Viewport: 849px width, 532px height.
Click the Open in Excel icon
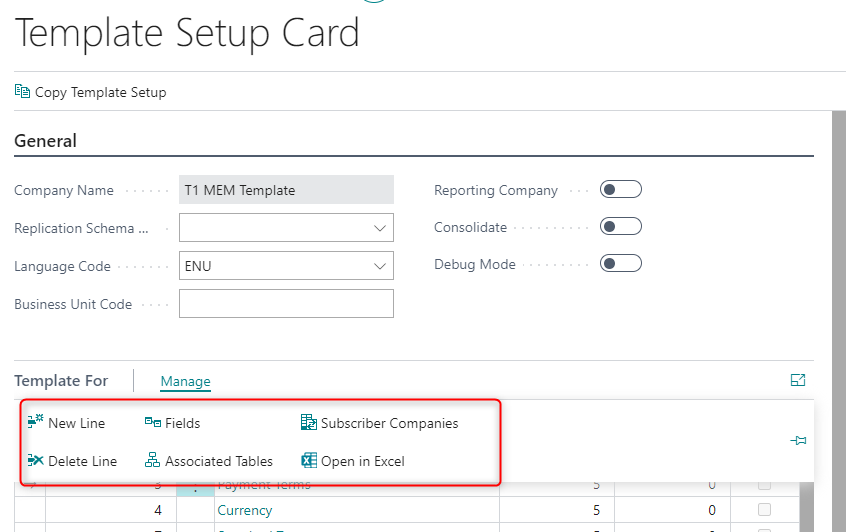(309, 460)
